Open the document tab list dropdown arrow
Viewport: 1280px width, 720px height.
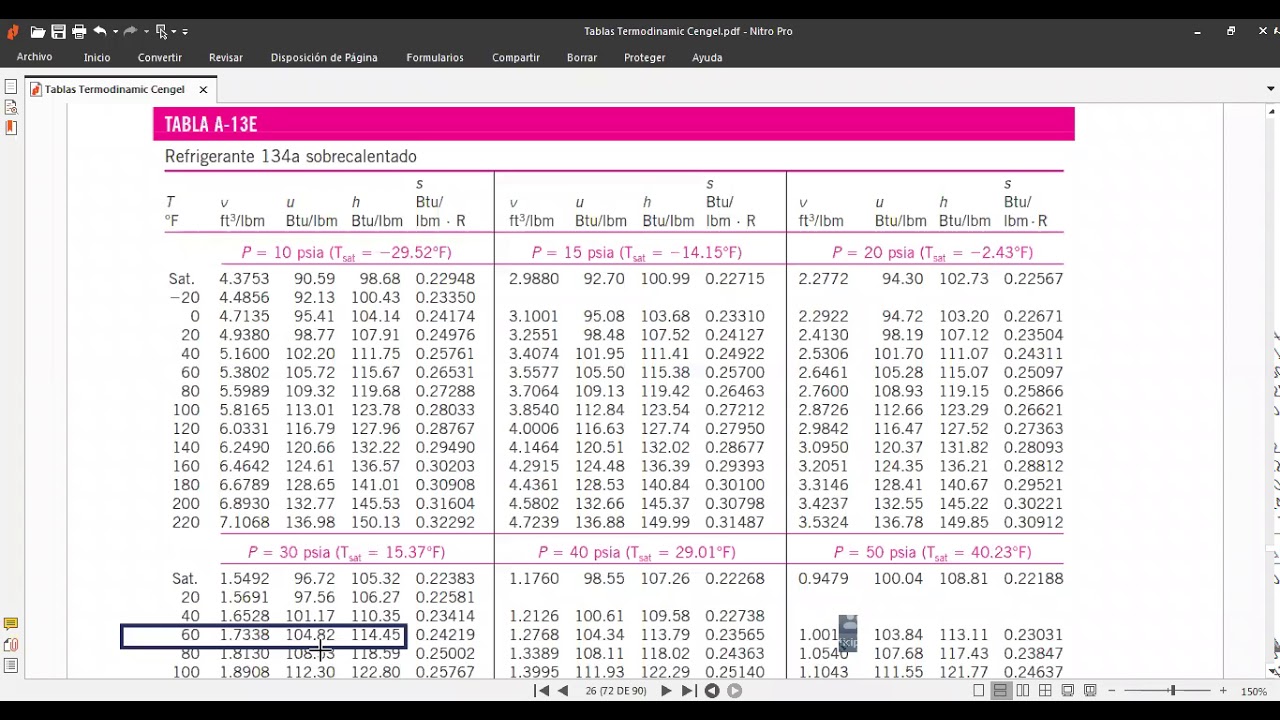point(1271,89)
